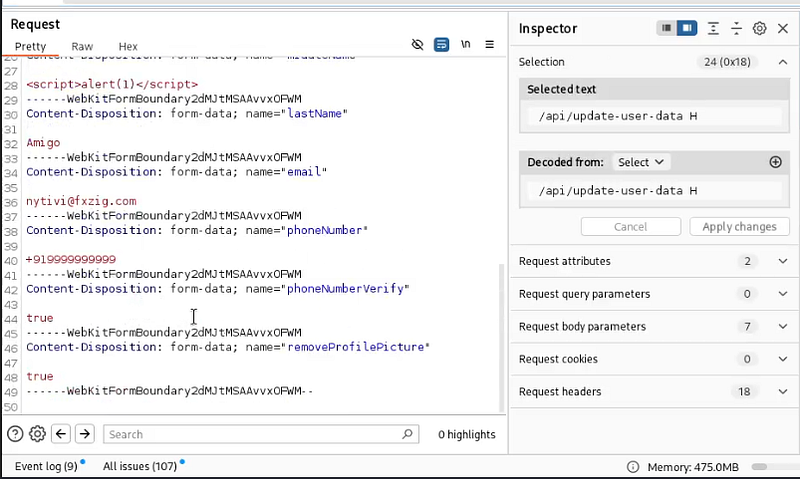Viewport: 800px width, 479px height.
Task: Click the request editor vertical scrollbar
Action: 501,338
